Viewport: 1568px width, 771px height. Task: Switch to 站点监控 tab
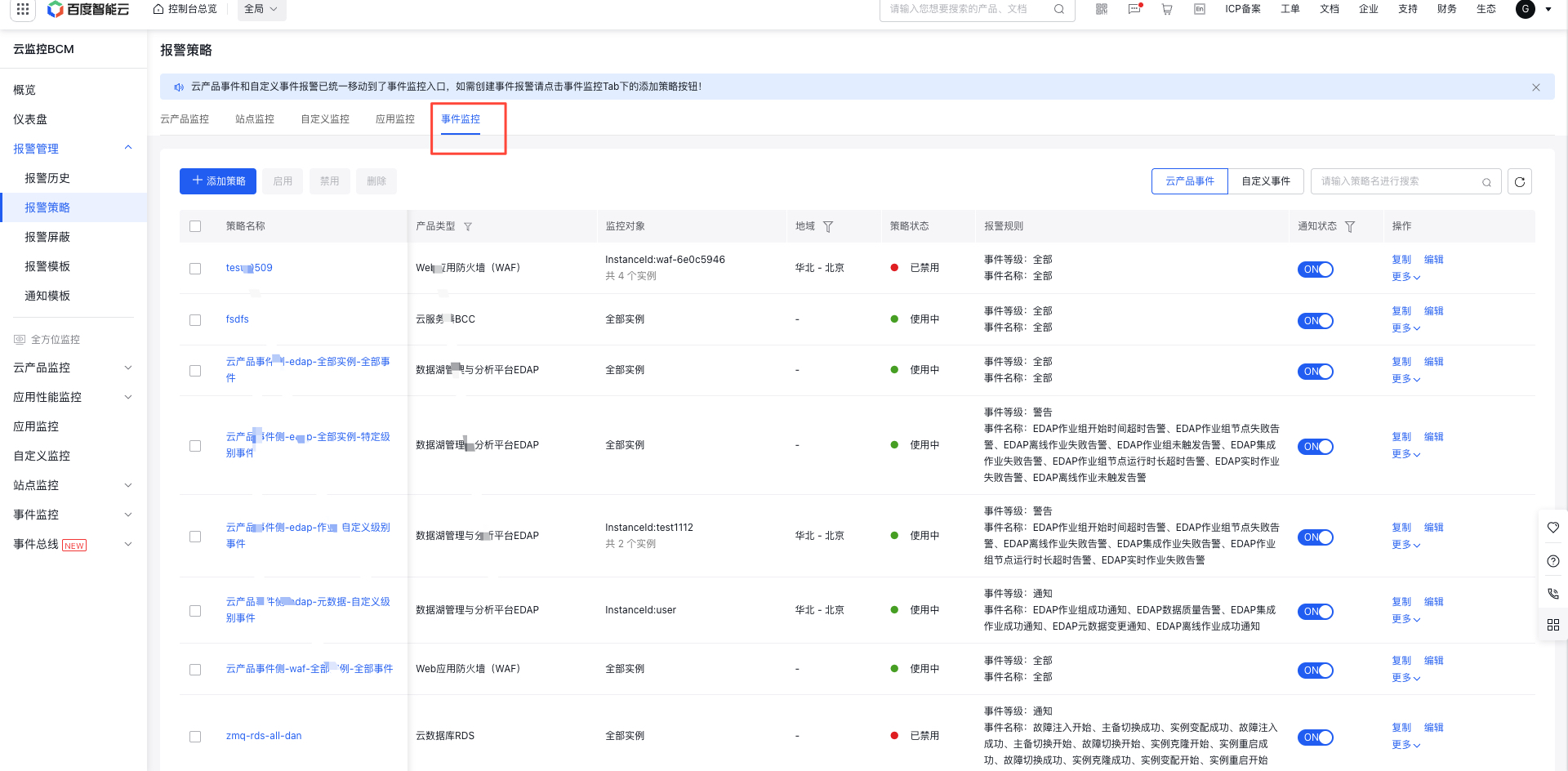tap(255, 119)
